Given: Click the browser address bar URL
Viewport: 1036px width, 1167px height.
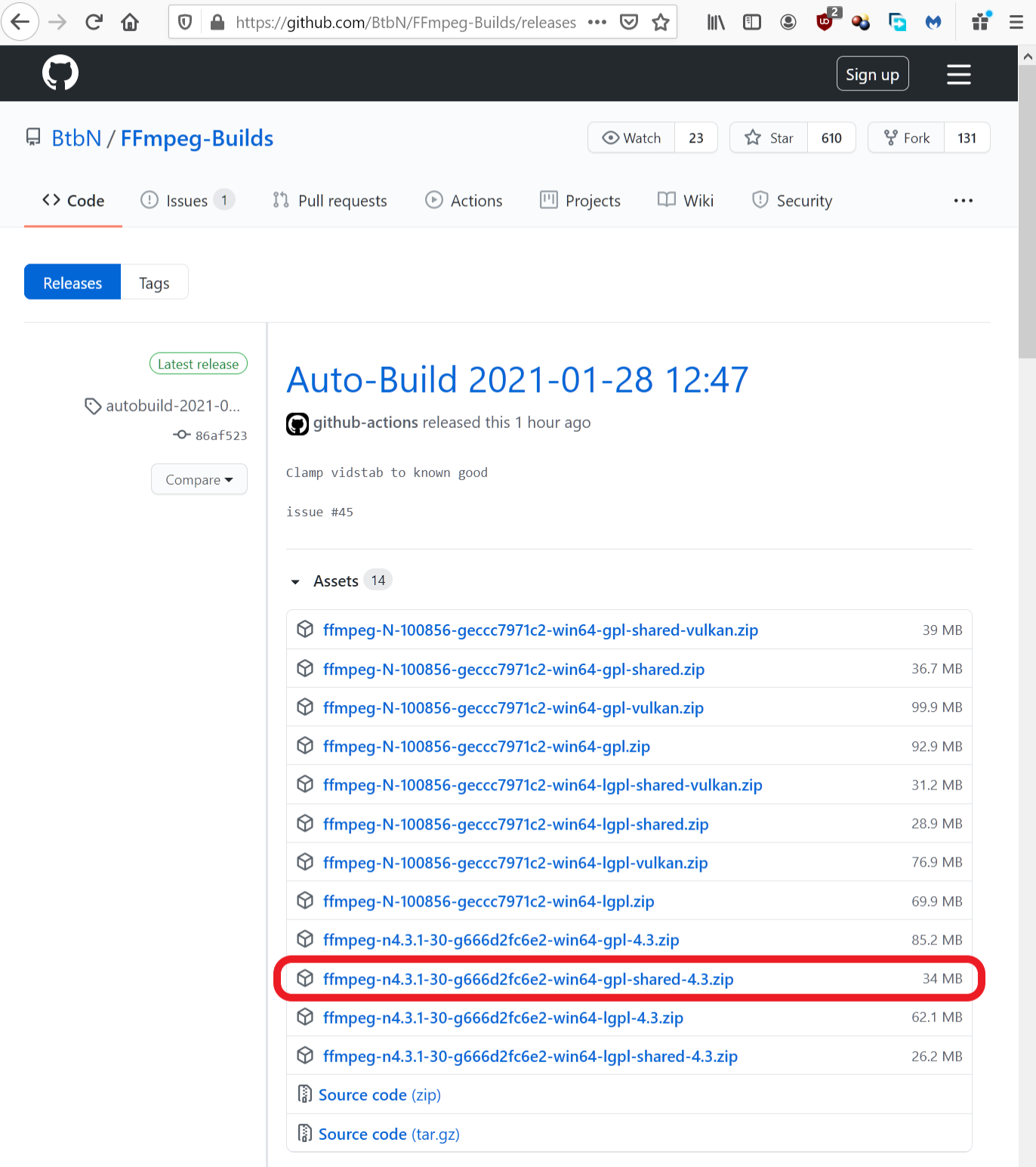Looking at the screenshot, I should (405, 23).
